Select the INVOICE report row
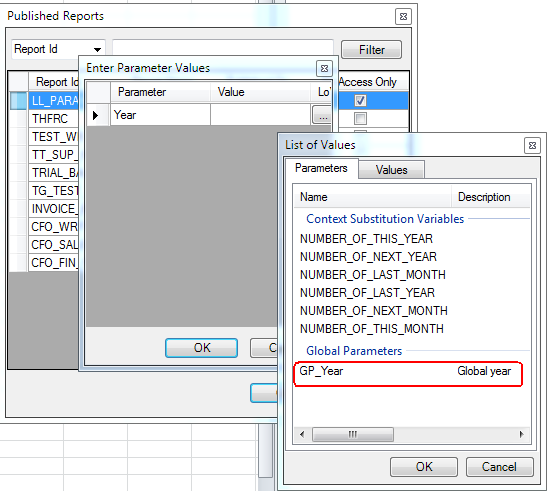The height and width of the screenshot is (491, 556). [54, 209]
